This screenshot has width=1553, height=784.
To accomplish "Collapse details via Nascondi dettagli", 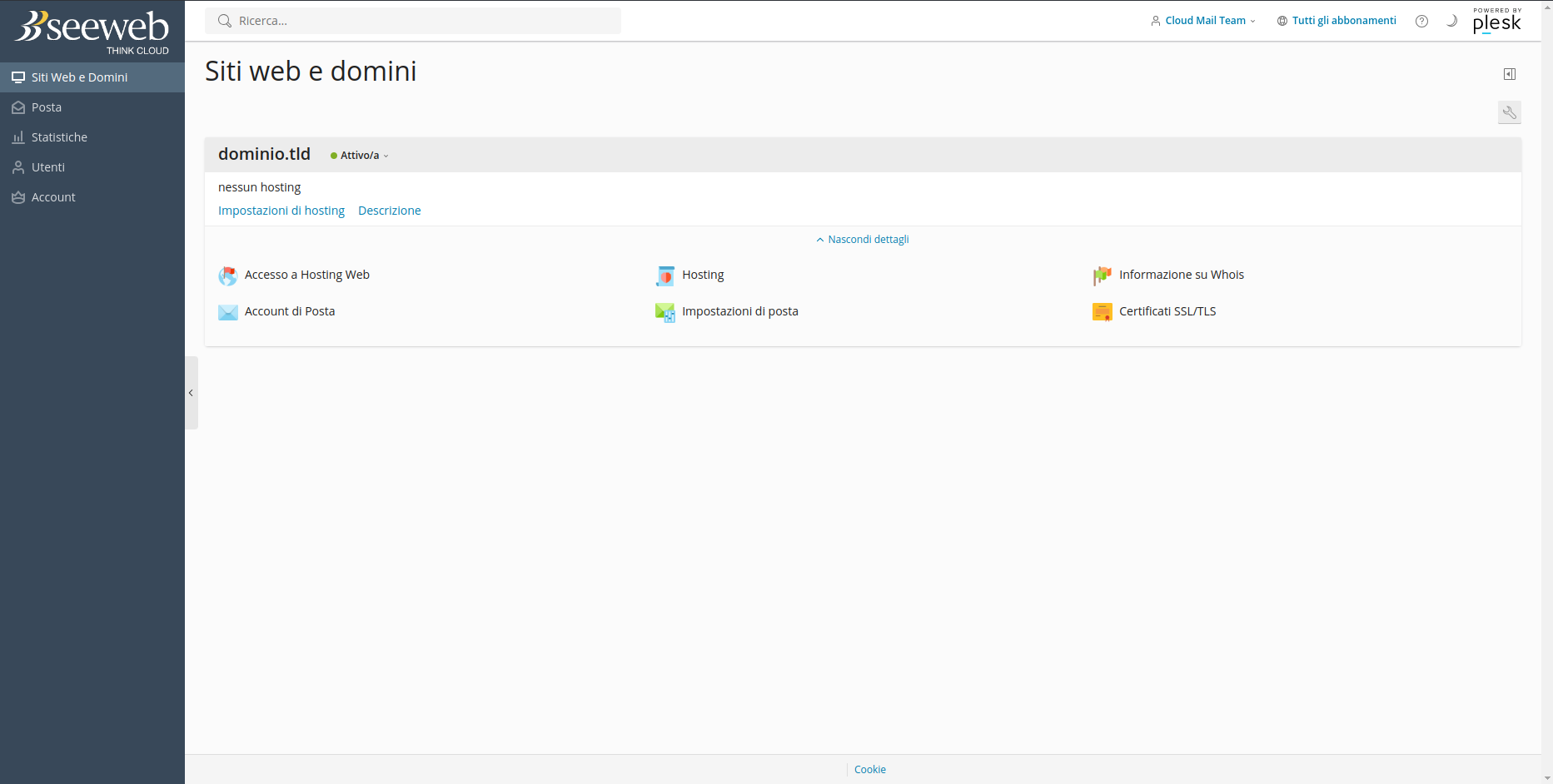I will pyautogui.click(x=863, y=240).
